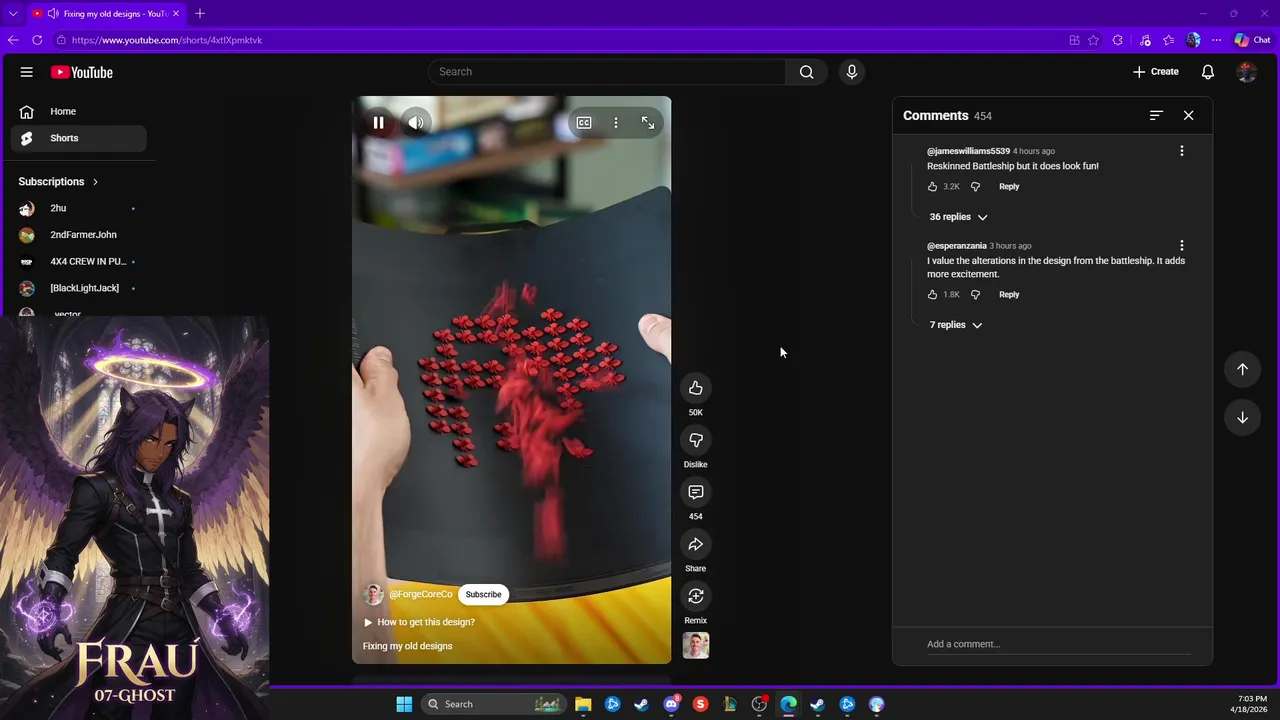Reload the browser page
The image size is (1280, 720).
37,40
